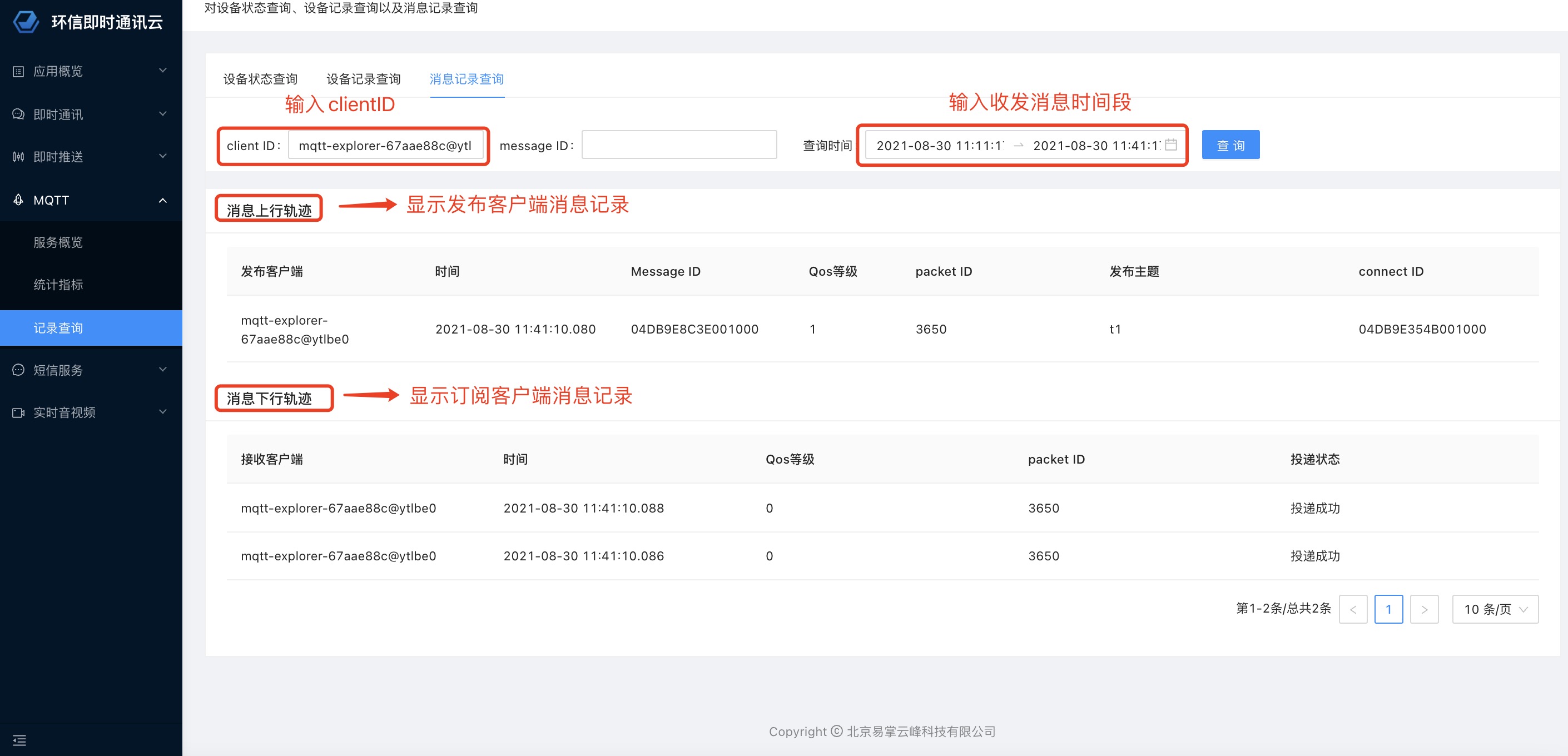1568x756 pixels.
Task: Click the 即时通讯 chat bubble icon
Action: click(18, 115)
